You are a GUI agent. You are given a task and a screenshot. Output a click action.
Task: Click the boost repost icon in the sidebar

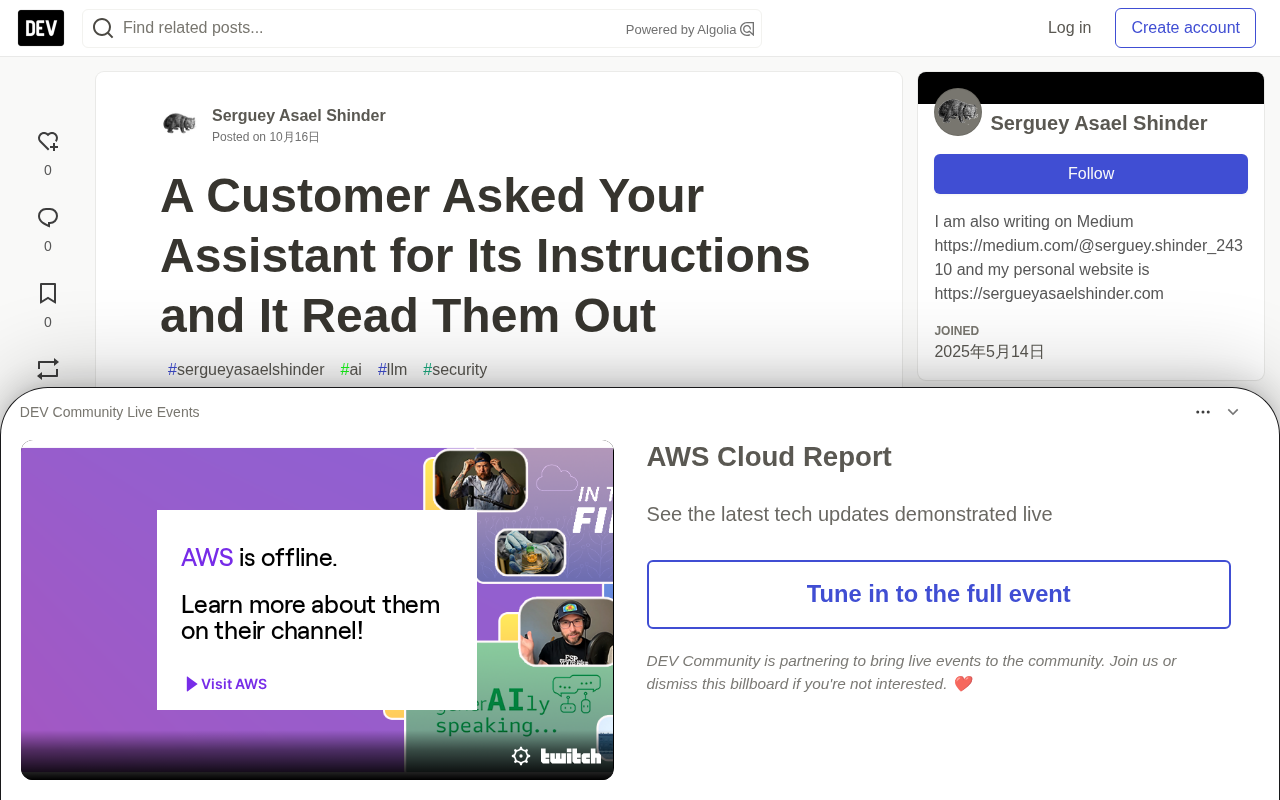tap(48, 368)
